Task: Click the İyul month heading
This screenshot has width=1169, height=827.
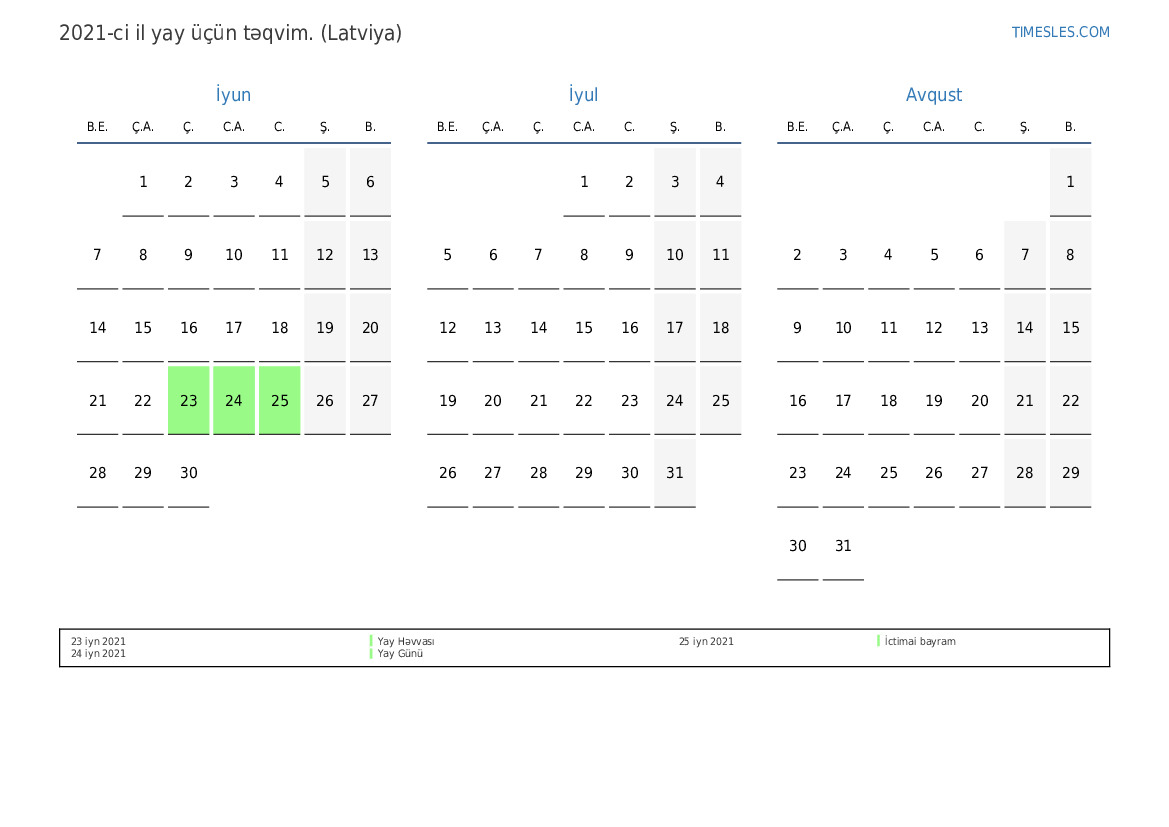Action: tap(583, 95)
